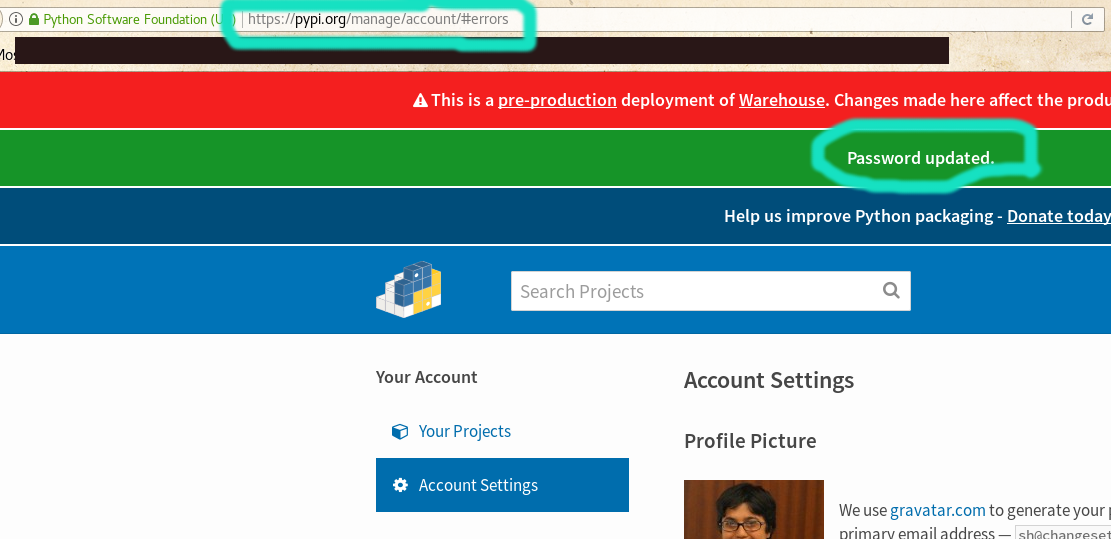Click 'Help us improve Python packaging' text

[858, 216]
